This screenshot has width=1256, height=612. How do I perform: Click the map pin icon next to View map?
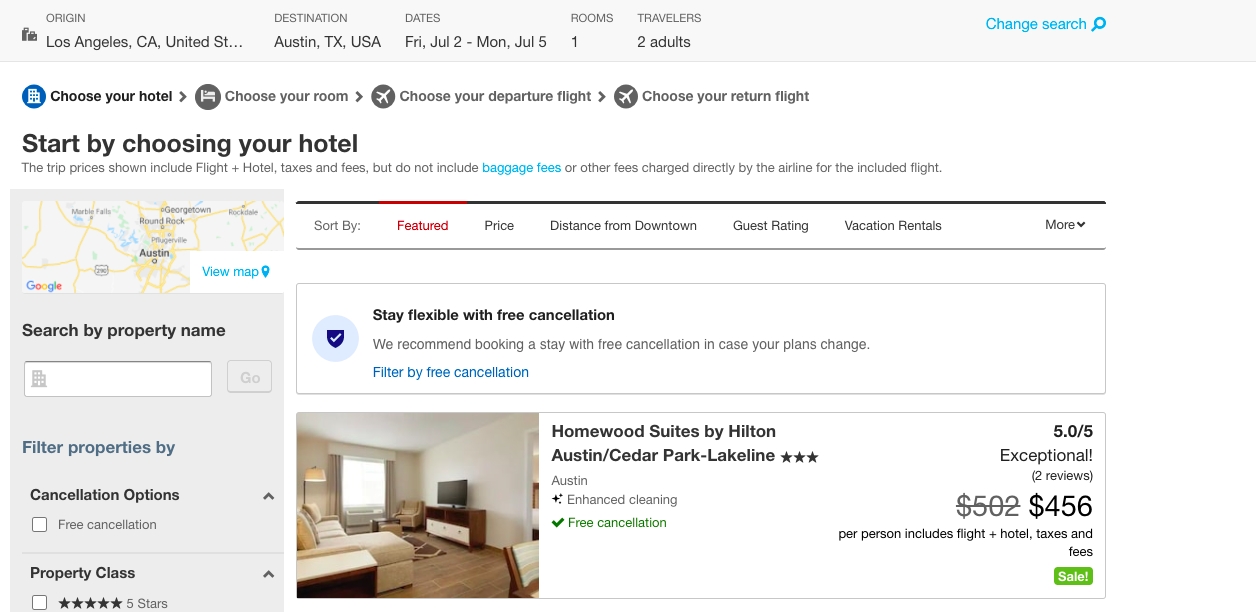coord(265,271)
